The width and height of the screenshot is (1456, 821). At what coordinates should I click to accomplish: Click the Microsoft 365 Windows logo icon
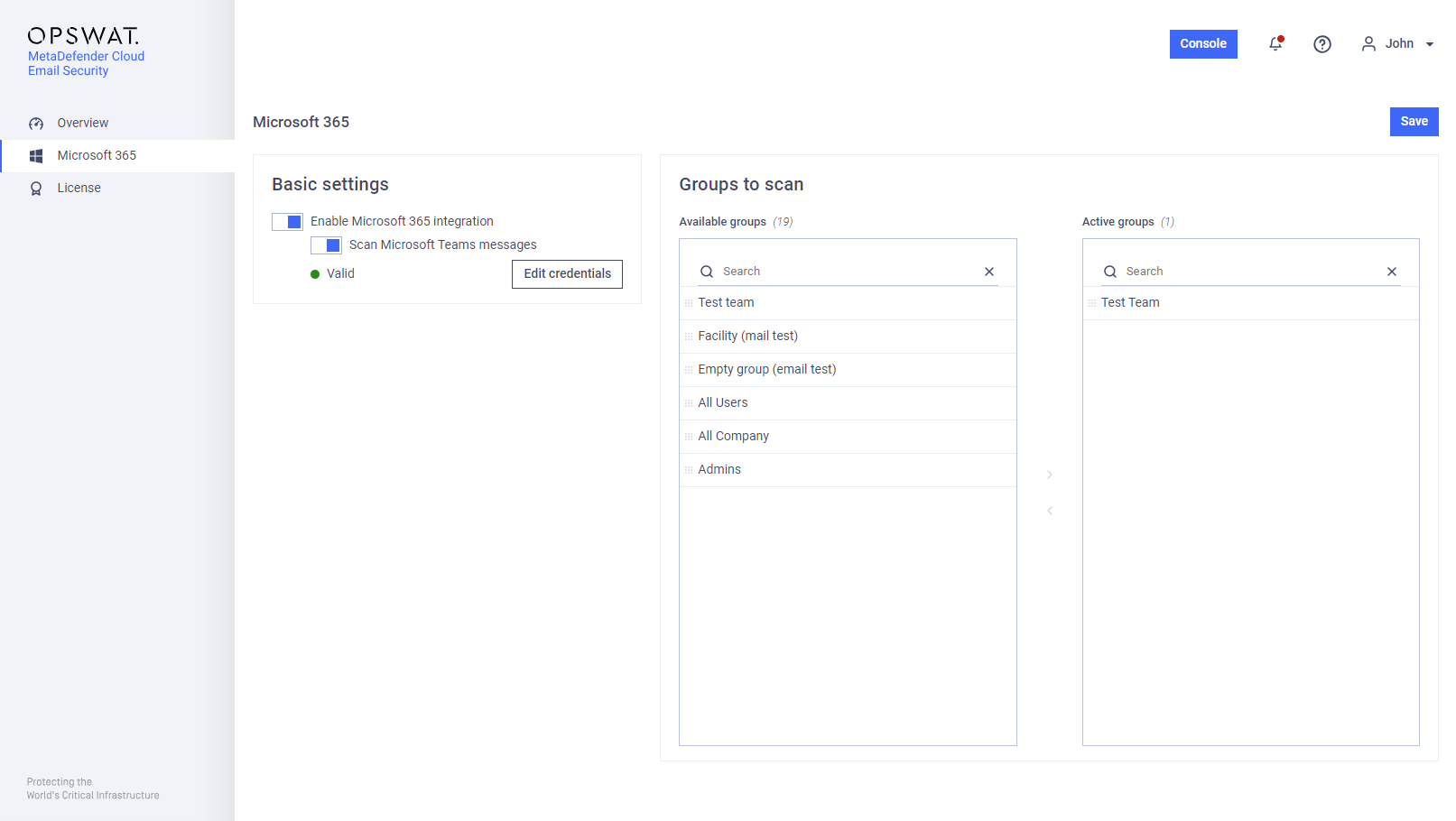point(36,156)
